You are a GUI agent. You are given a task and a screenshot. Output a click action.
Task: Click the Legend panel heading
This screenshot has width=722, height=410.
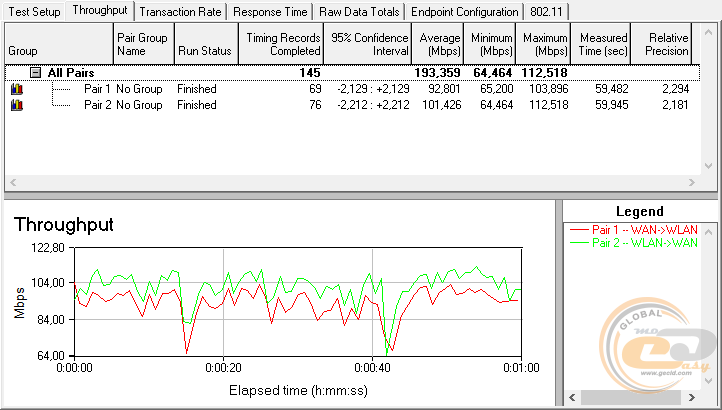640,211
